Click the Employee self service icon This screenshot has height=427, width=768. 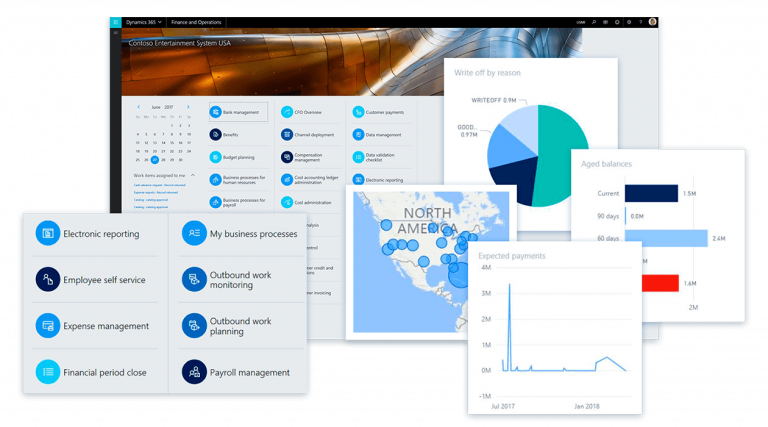click(x=48, y=279)
